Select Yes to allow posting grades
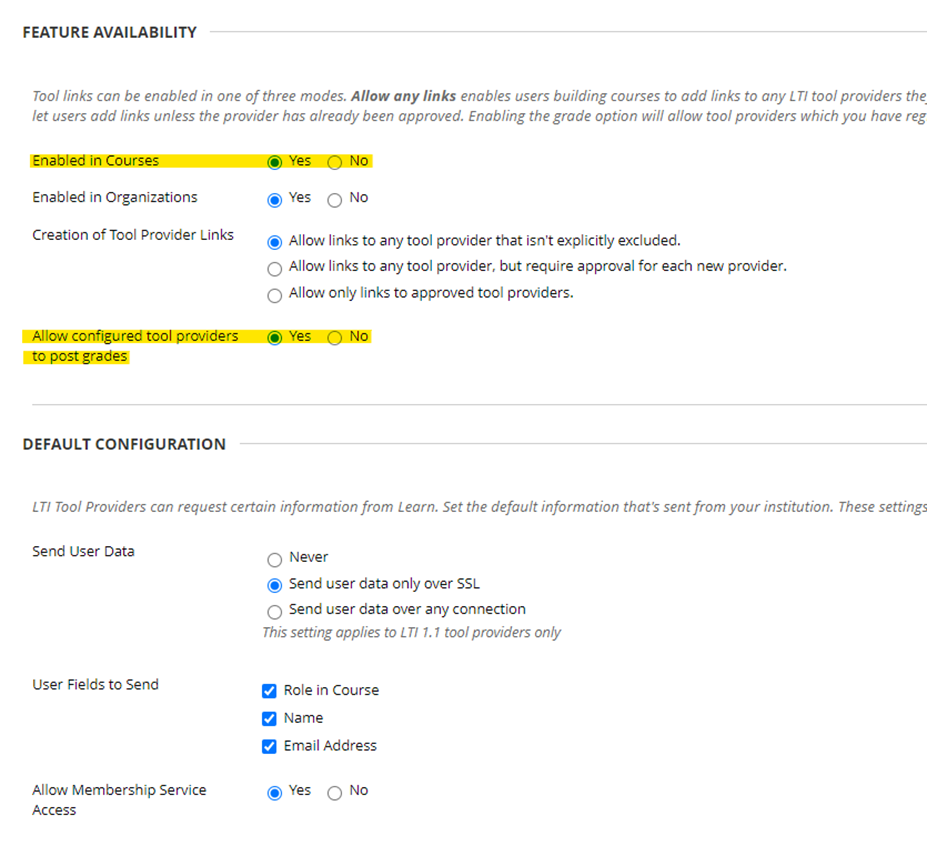 pyautogui.click(x=275, y=337)
